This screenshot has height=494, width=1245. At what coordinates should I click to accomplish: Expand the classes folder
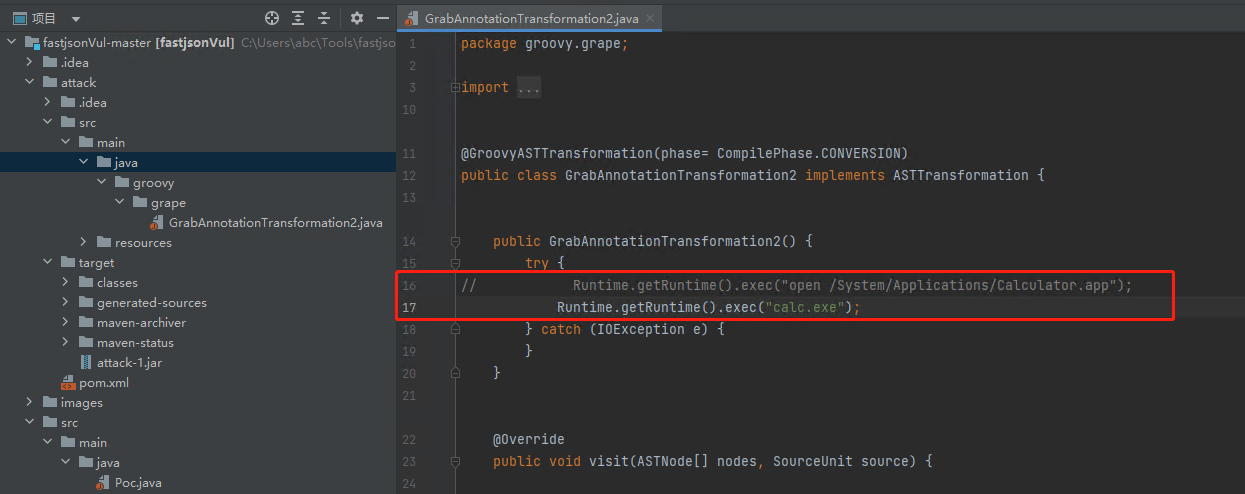[x=65, y=282]
